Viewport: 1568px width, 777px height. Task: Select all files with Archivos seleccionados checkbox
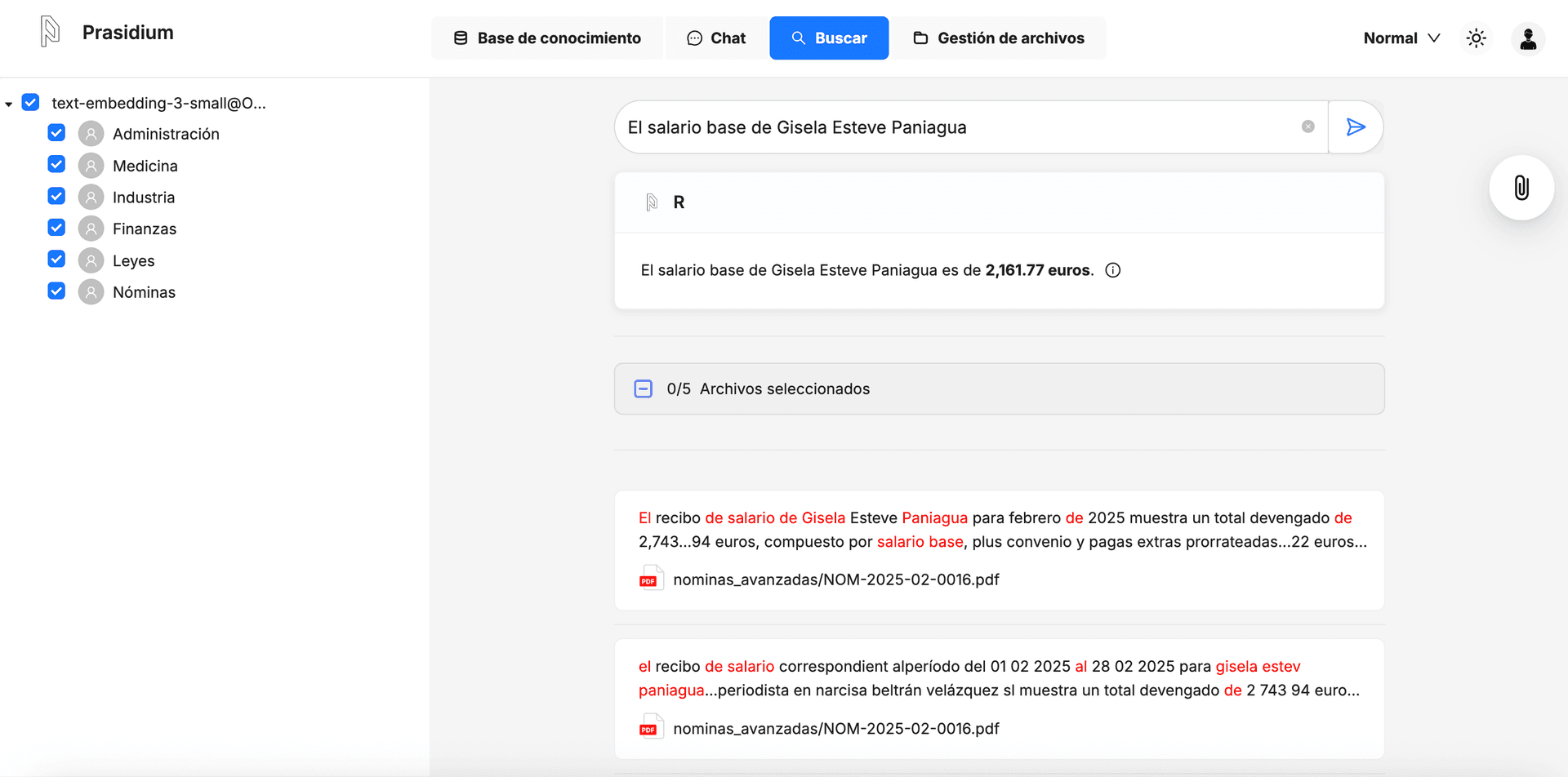click(x=644, y=388)
